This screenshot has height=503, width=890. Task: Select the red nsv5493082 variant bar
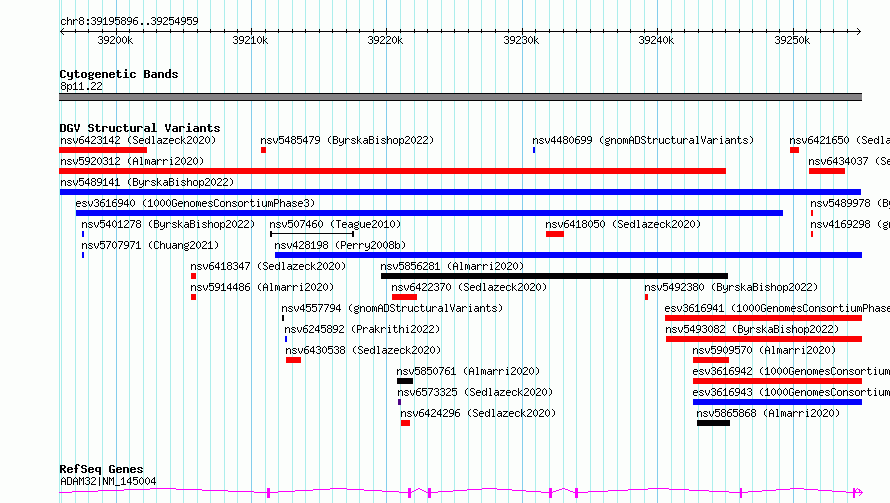tap(764, 339)
